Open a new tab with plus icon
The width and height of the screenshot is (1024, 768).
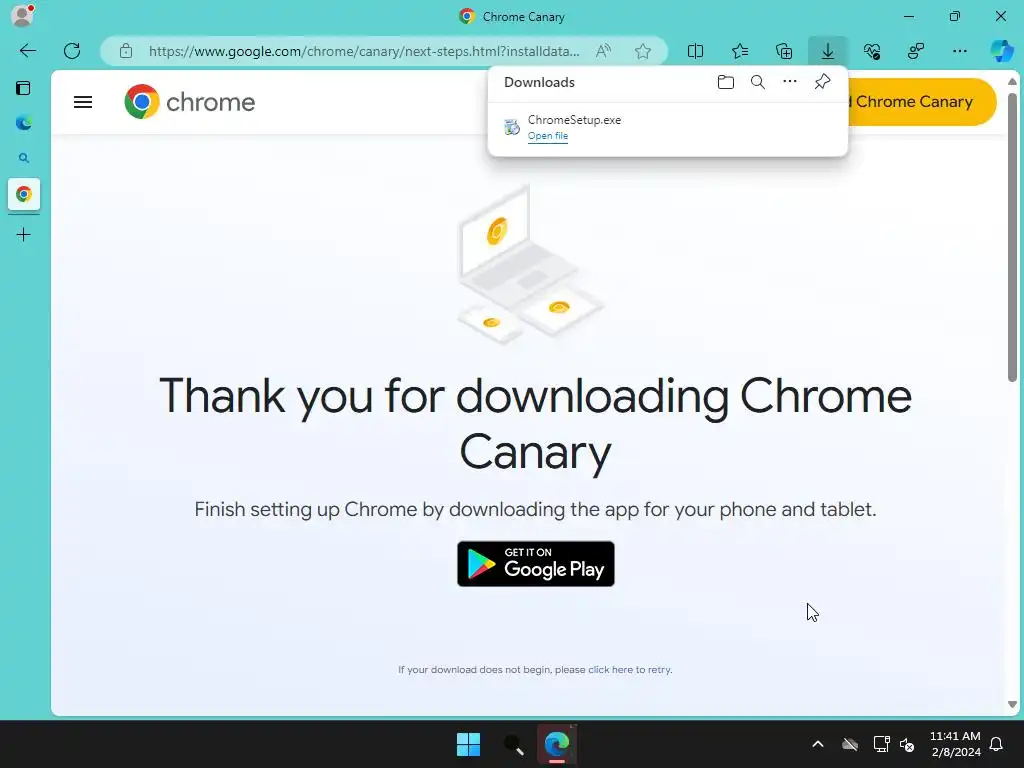pos(24,234)
